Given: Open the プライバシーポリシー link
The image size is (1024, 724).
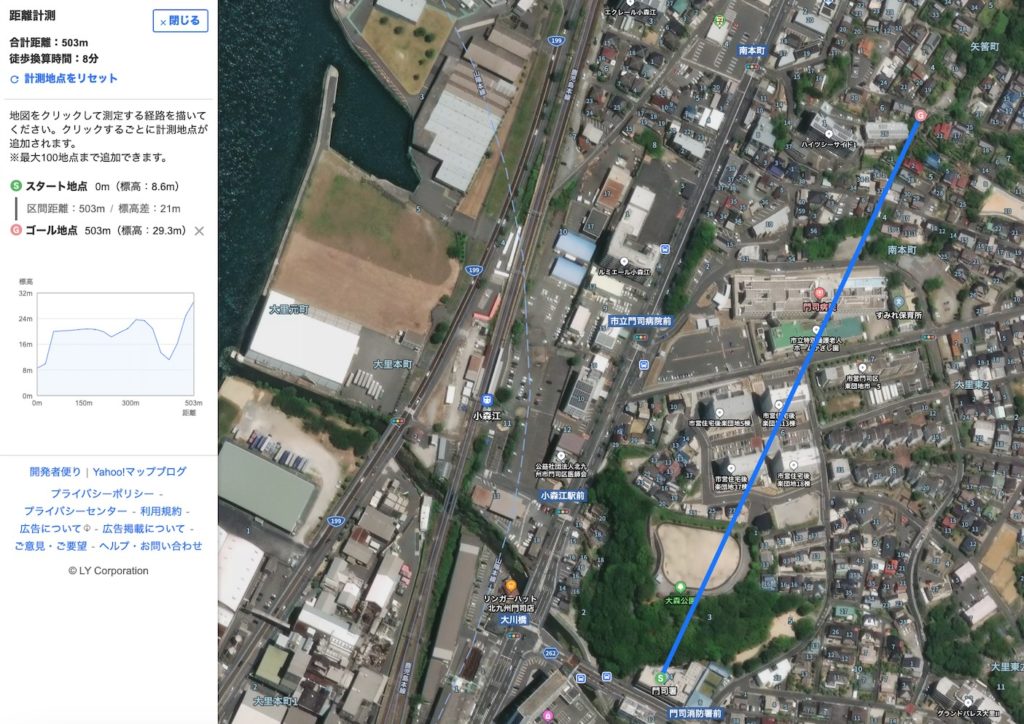Looking at the screenshot, I should click(103, 494).
